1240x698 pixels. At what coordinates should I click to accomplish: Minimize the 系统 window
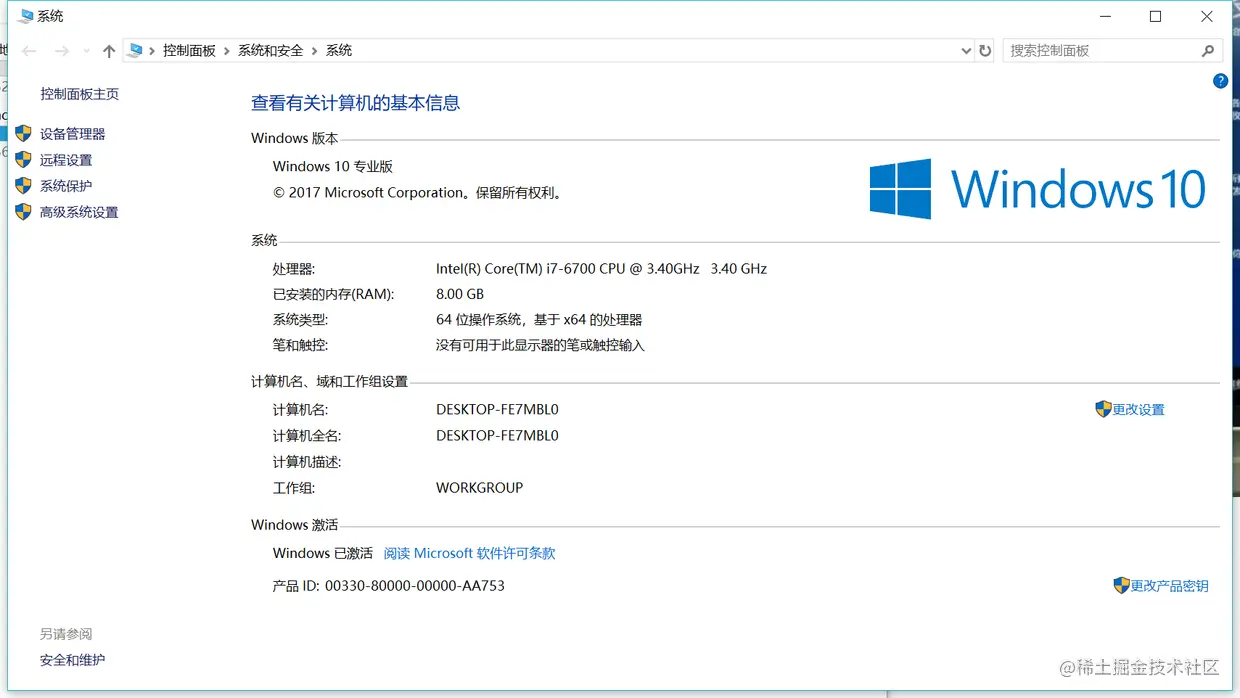click(1106, 16)
